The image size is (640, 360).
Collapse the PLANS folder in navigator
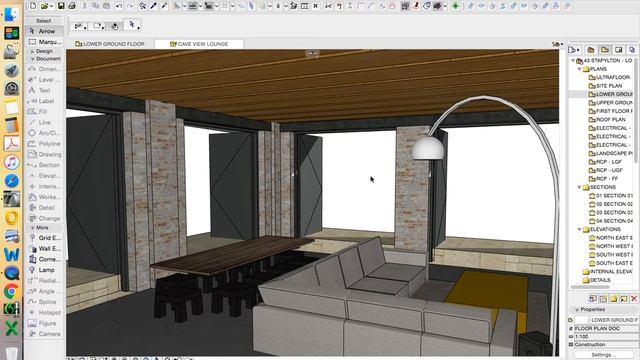(x=579, y=69)
